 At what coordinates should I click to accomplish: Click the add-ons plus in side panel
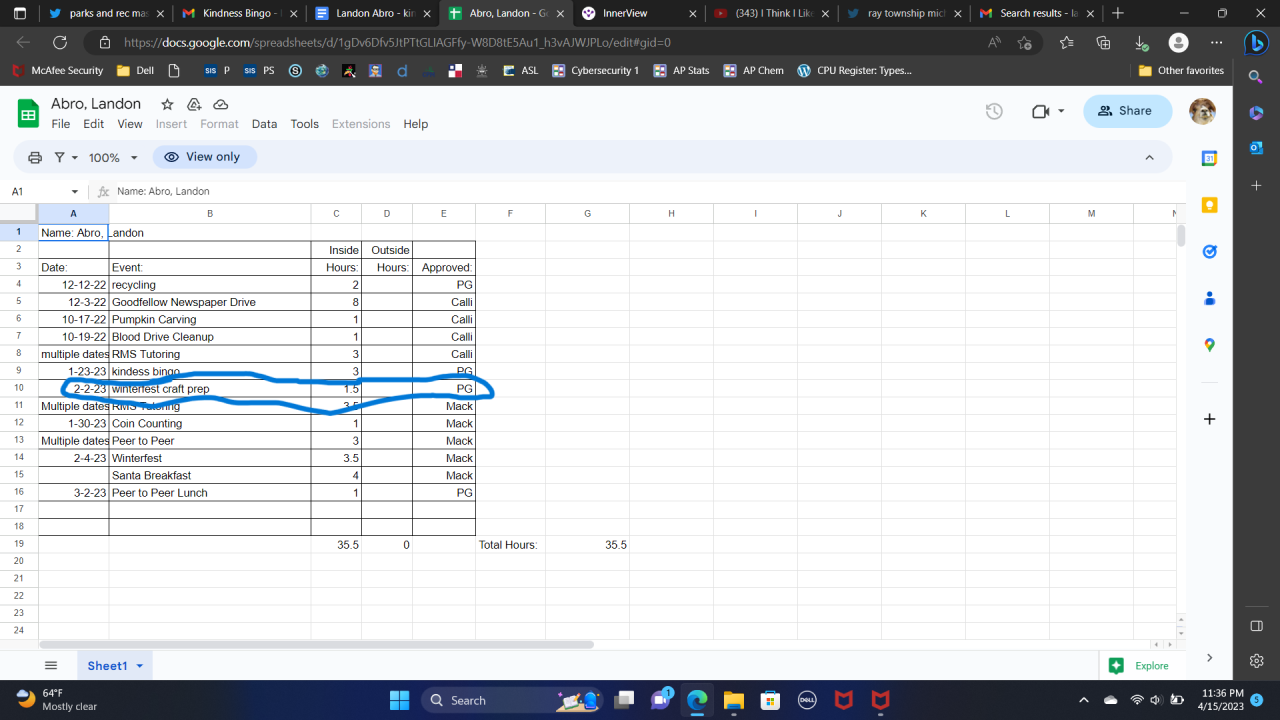[x=1209, y=419]
